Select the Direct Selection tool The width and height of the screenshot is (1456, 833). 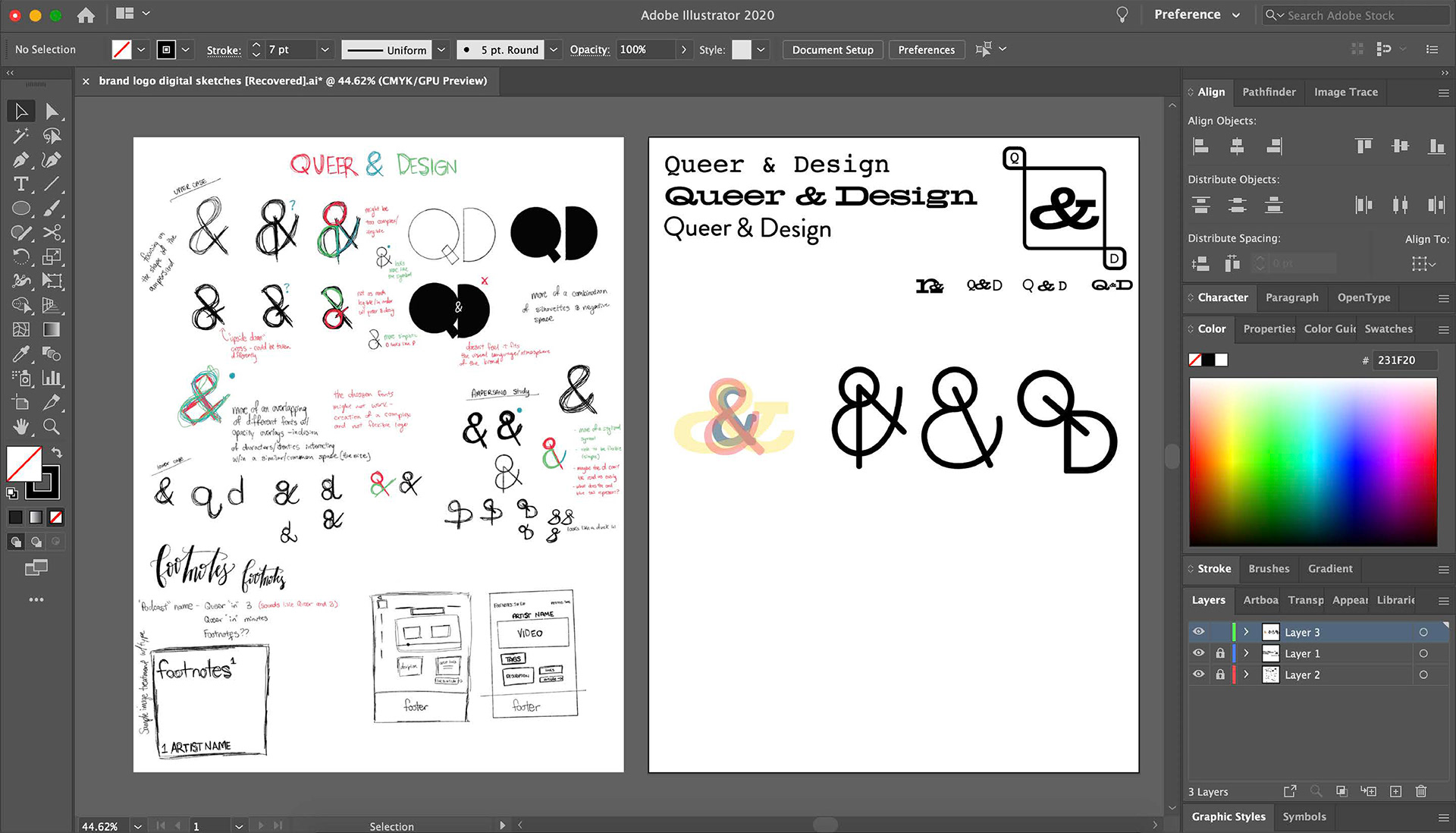point(52,112)
